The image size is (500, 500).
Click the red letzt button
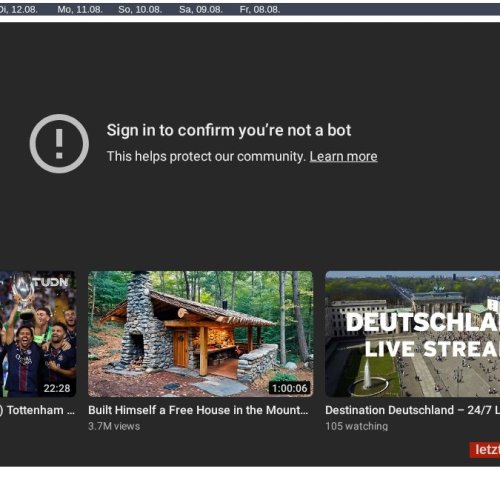[485, 450]
